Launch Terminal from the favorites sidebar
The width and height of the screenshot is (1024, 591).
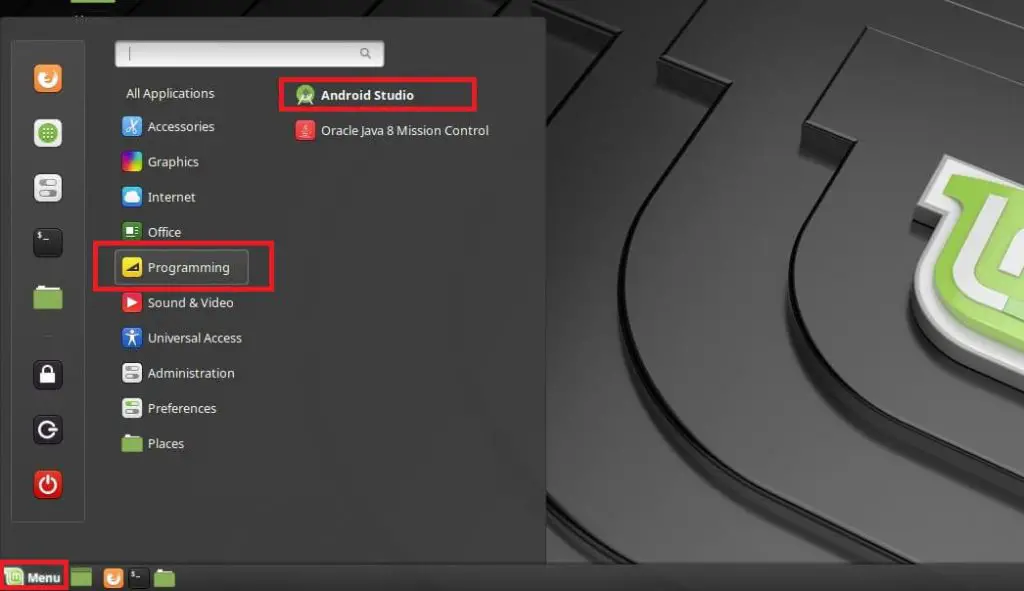coord(48,242)
